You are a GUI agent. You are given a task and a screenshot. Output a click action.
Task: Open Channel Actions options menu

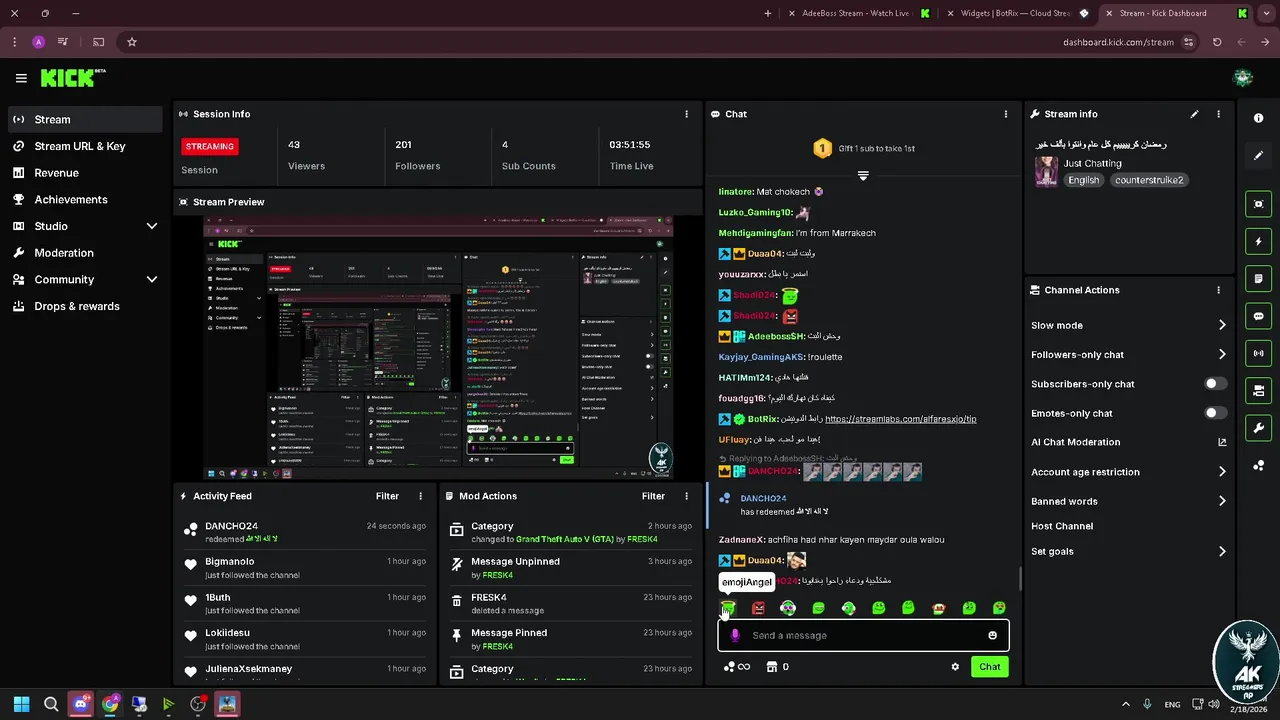(x=1218, y=290)
